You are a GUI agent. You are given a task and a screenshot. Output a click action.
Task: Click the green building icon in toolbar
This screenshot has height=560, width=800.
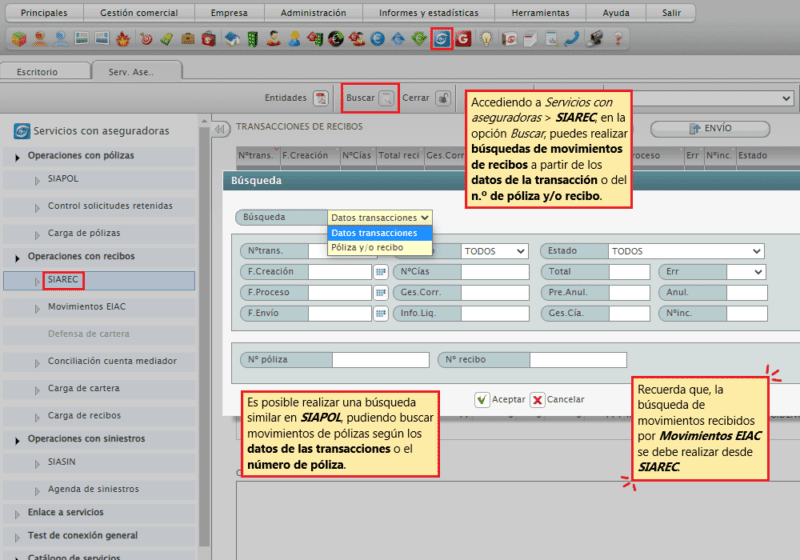click(253, 39)
